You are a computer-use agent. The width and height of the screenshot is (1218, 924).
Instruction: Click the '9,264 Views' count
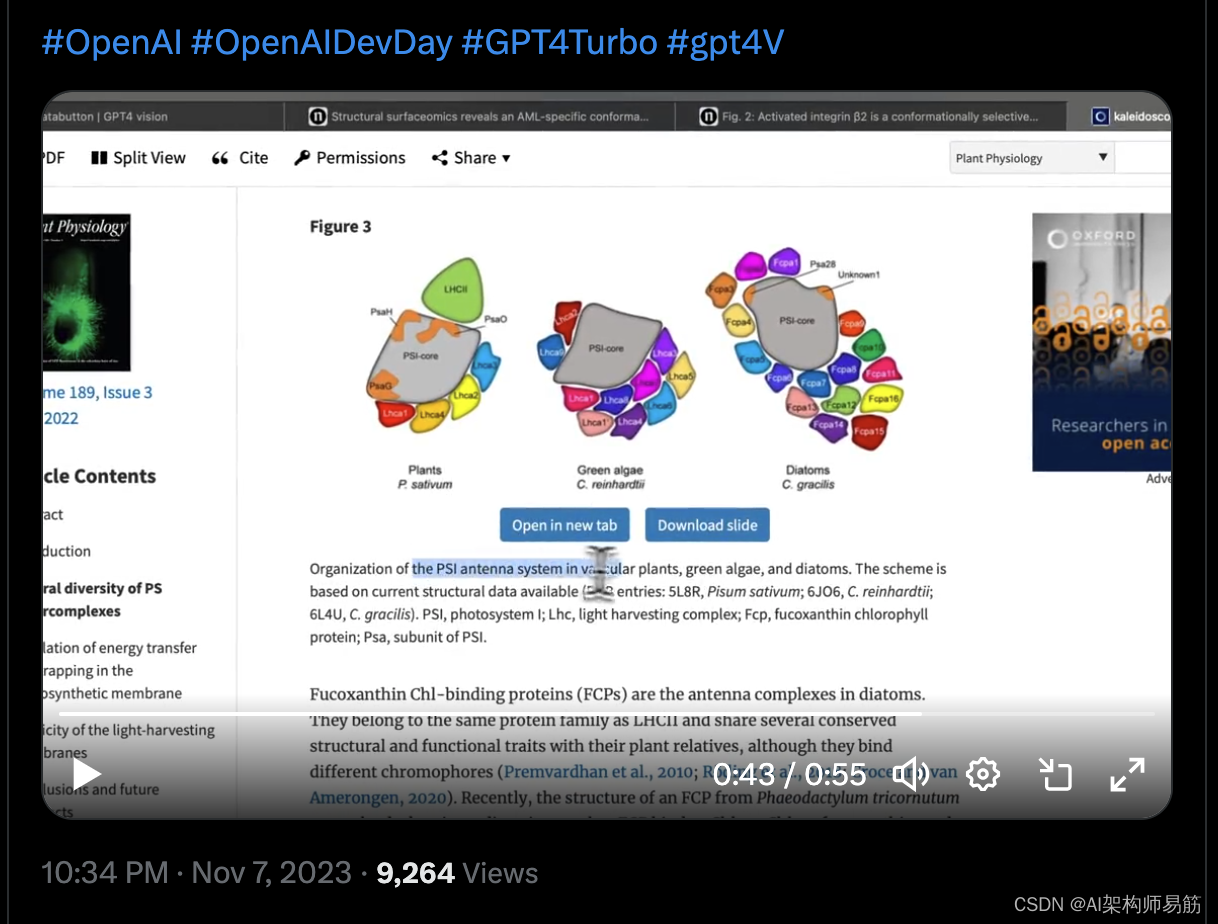(x=457, y=873)
